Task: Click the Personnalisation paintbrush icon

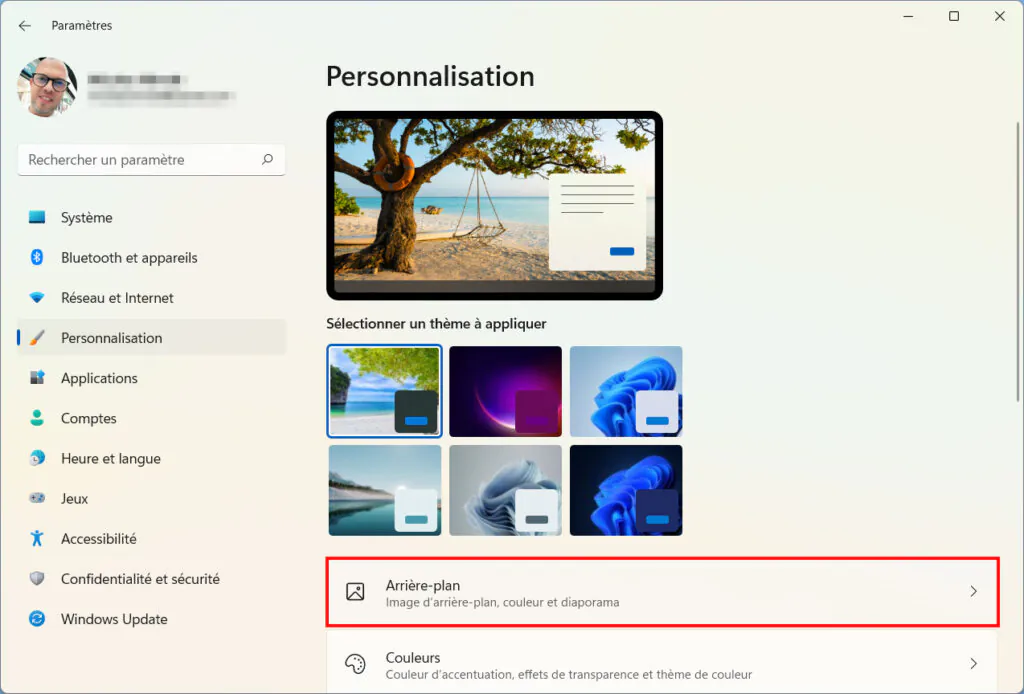Action: (37, 338)
